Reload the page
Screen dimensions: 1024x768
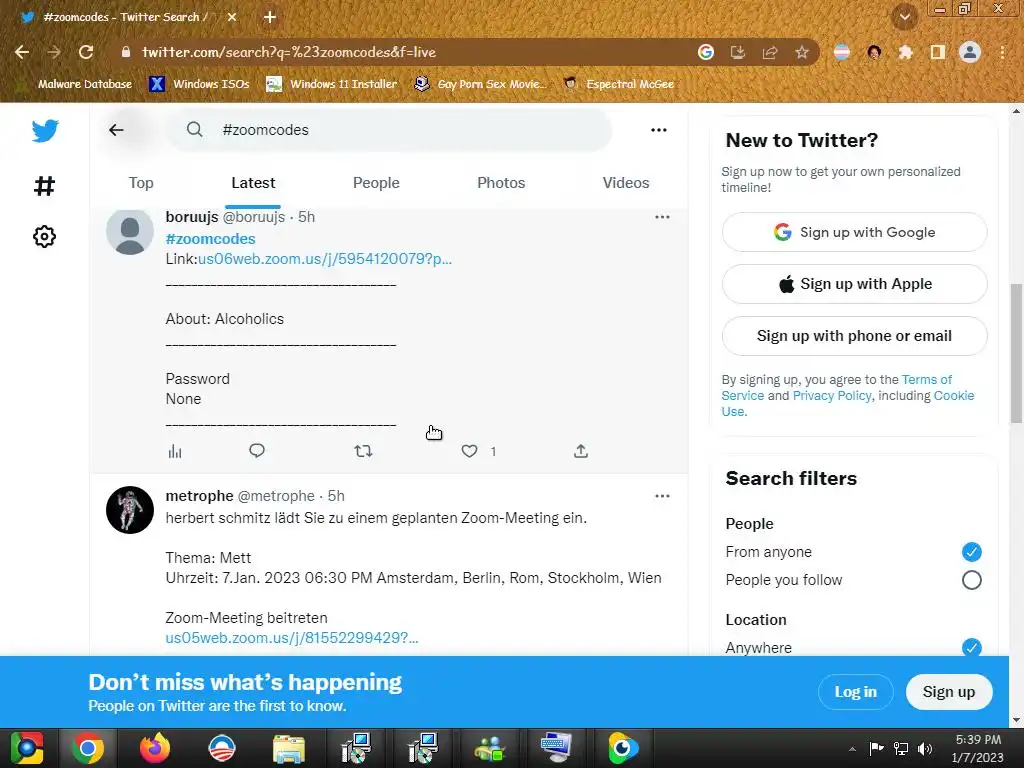point(86,52)
